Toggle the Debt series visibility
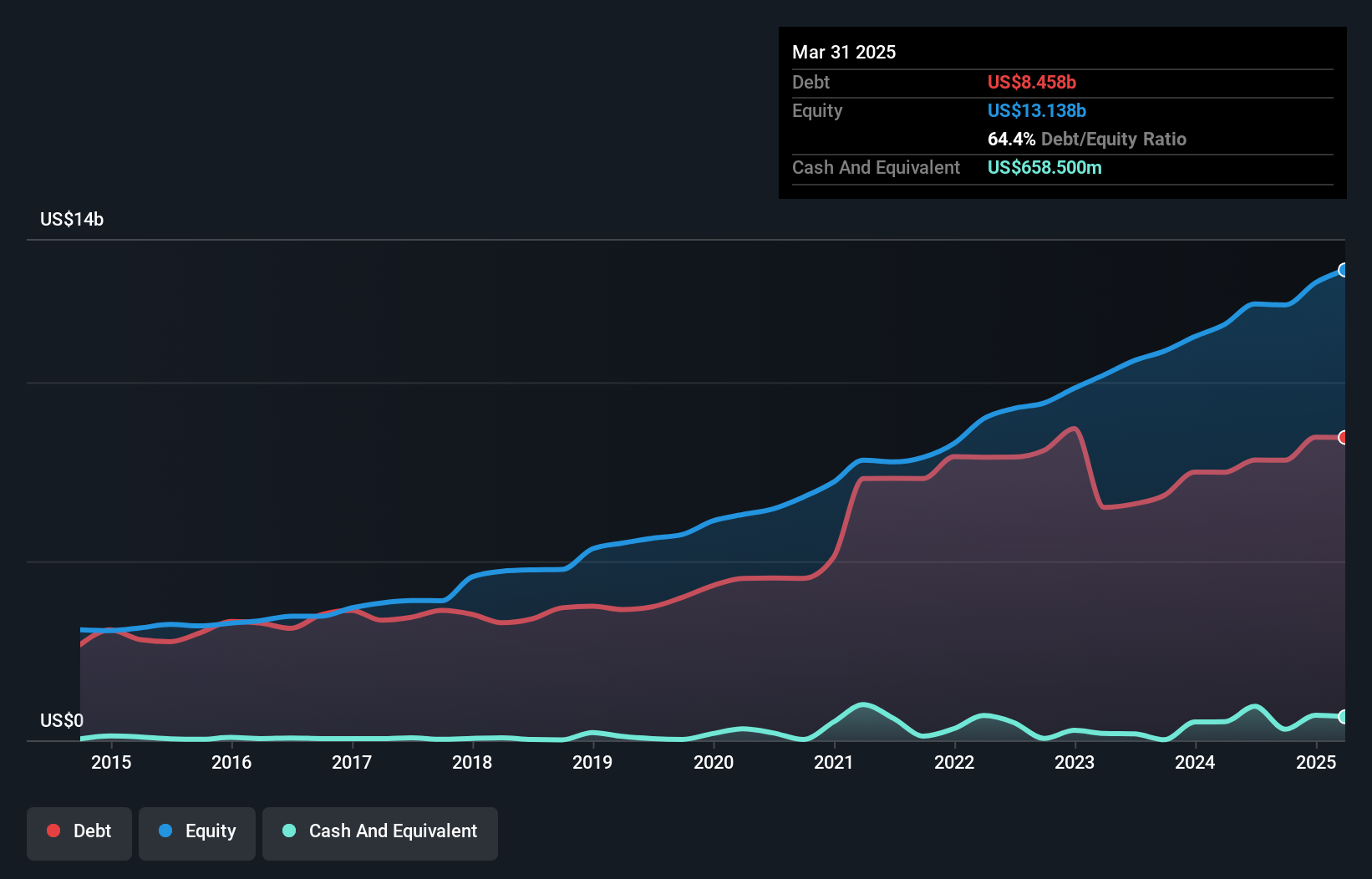The height and width of the screenshot is (879, 1372). tap(79, 831)
